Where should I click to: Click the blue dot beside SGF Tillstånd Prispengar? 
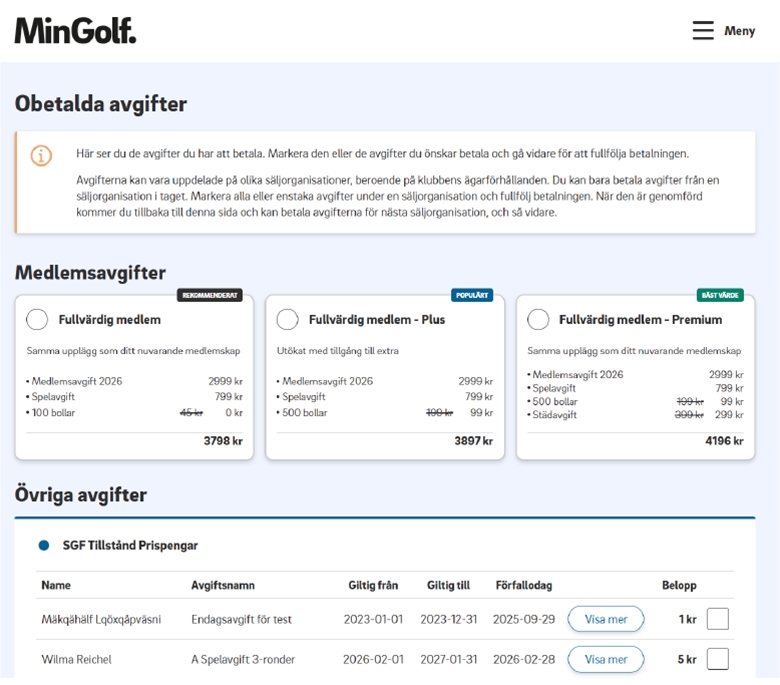43,545
